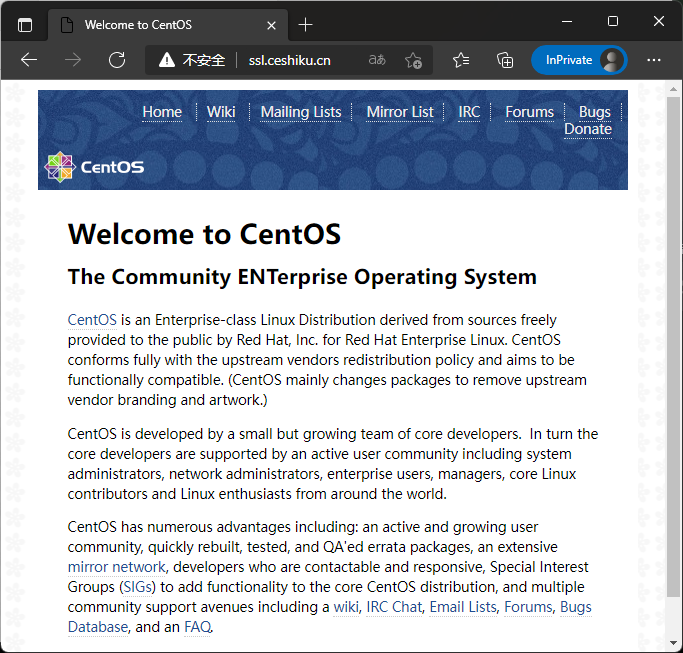Screen dimensions: 683x653
Task: Go back to the previous page
Action: (x=29, y=60)
